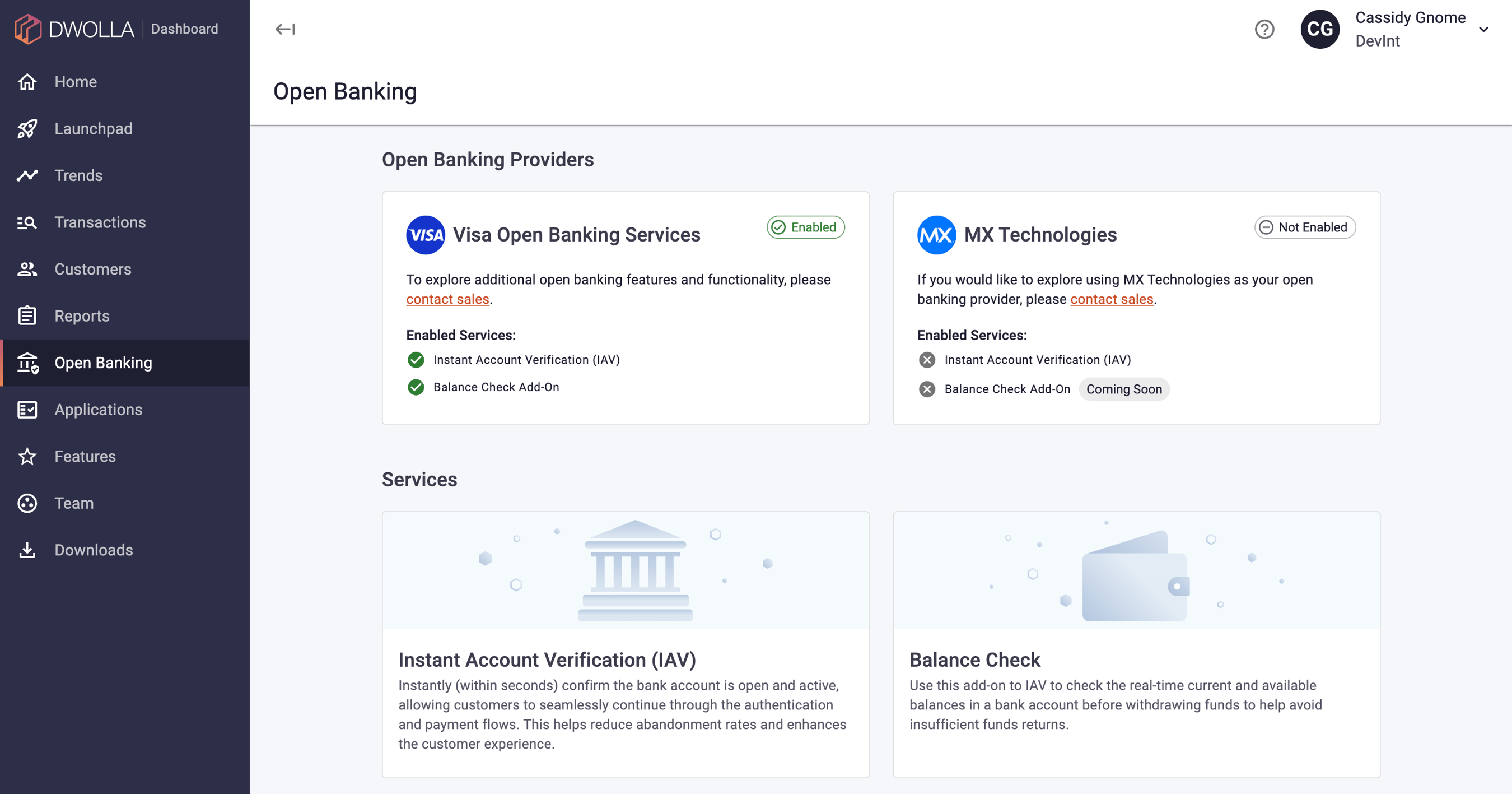
Task: Click the Reports clipboard icon
Action: pyautogui.click(x=27, y=316)
